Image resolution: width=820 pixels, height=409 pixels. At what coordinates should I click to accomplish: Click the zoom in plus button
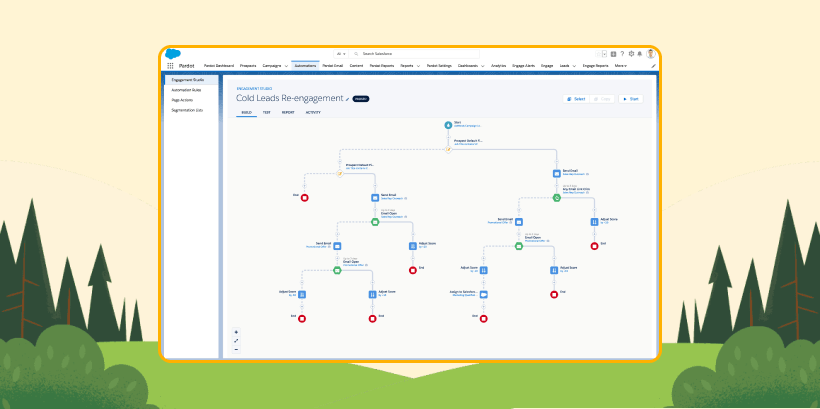[236, 331]
